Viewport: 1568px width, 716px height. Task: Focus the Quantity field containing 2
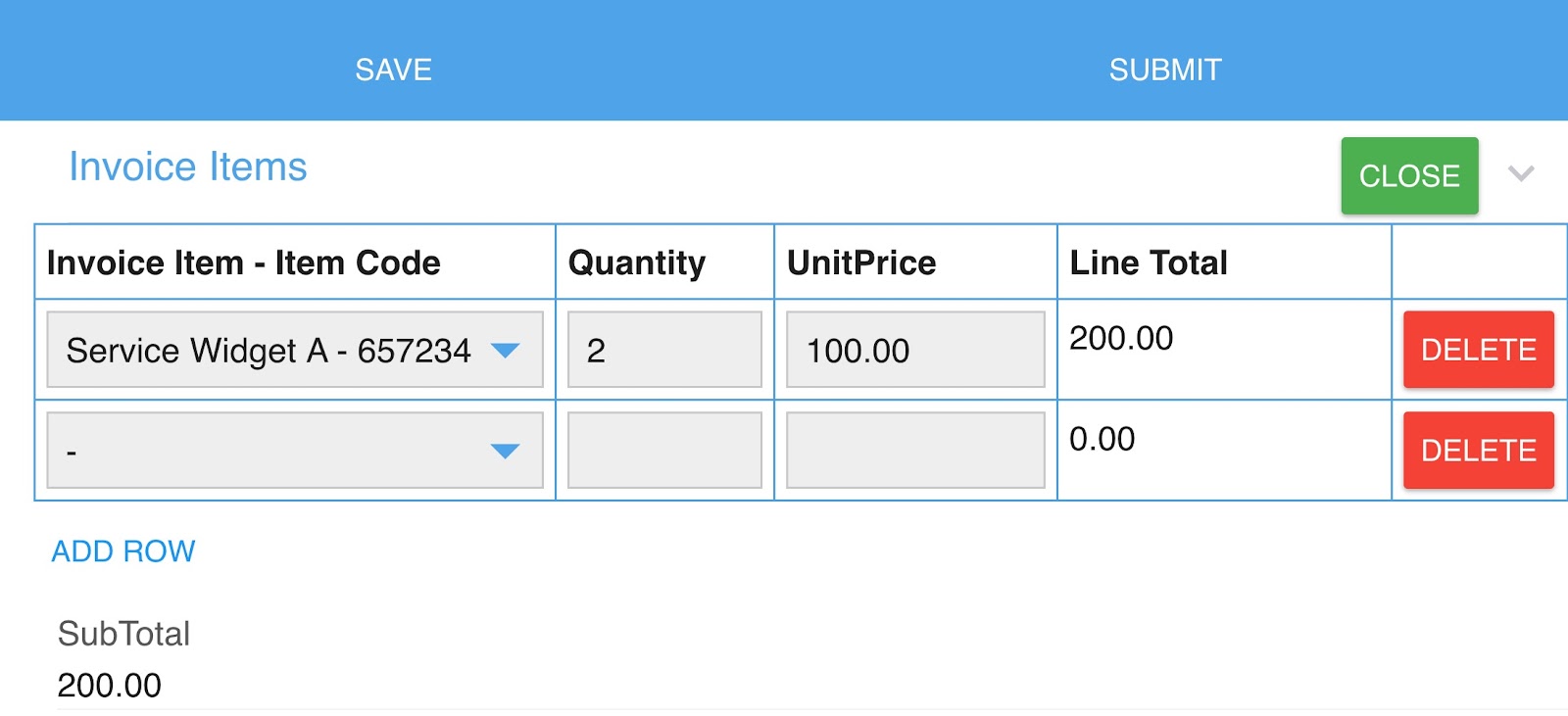click(664, 350)
